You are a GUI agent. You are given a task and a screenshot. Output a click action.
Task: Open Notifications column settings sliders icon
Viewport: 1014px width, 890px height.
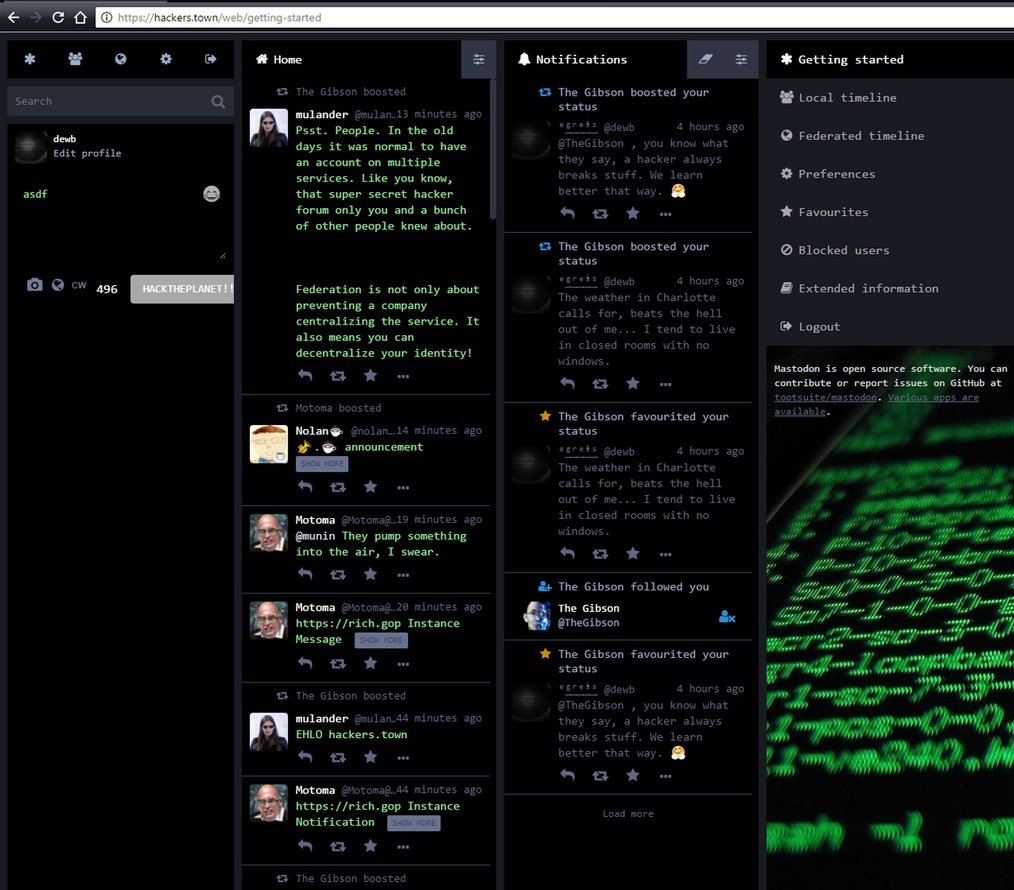click(x=741, y=60)
